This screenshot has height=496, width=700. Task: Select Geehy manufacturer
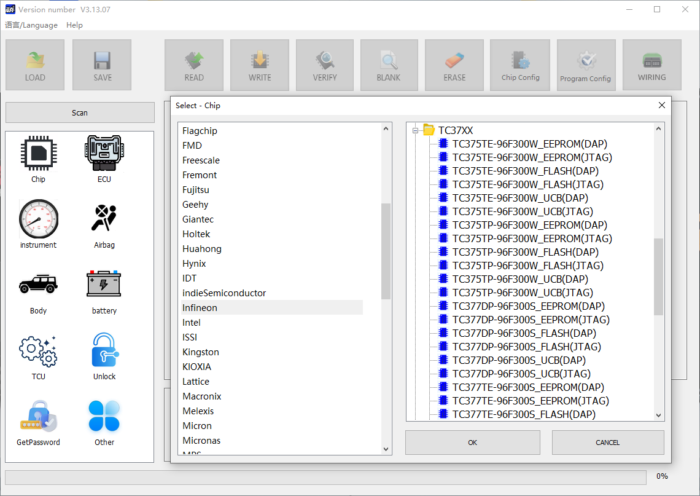click(x=195, y=204)
